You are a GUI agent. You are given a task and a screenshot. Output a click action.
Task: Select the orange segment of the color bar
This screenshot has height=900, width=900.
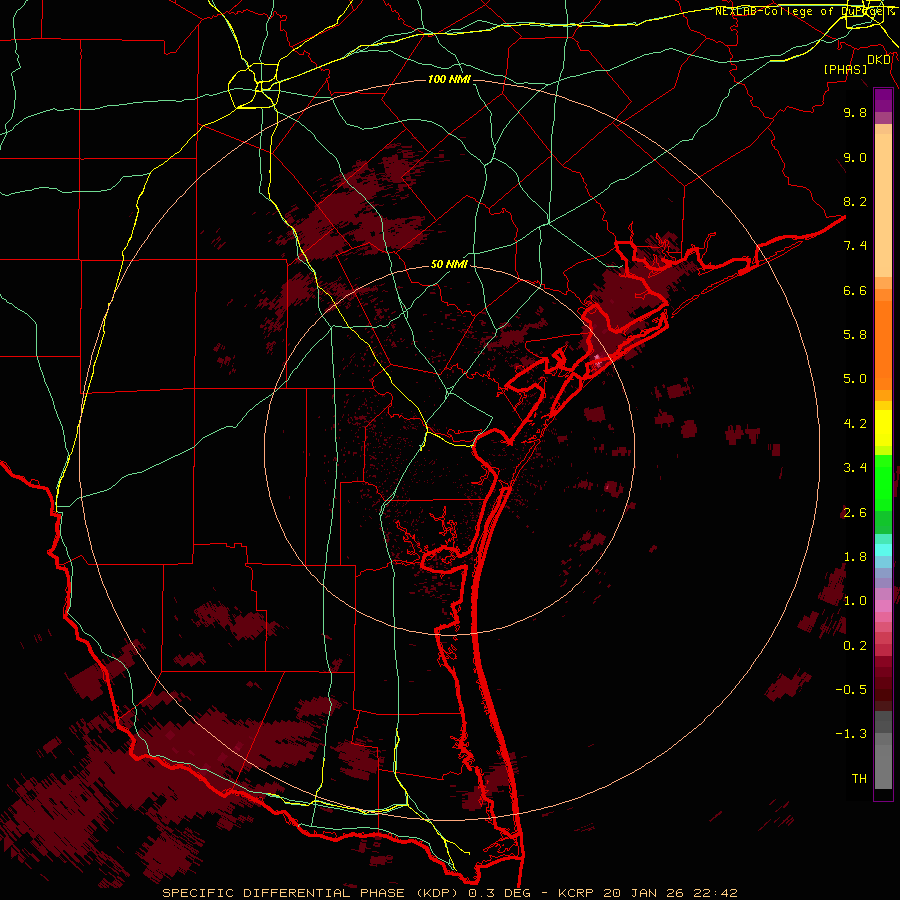coord(883,345)
